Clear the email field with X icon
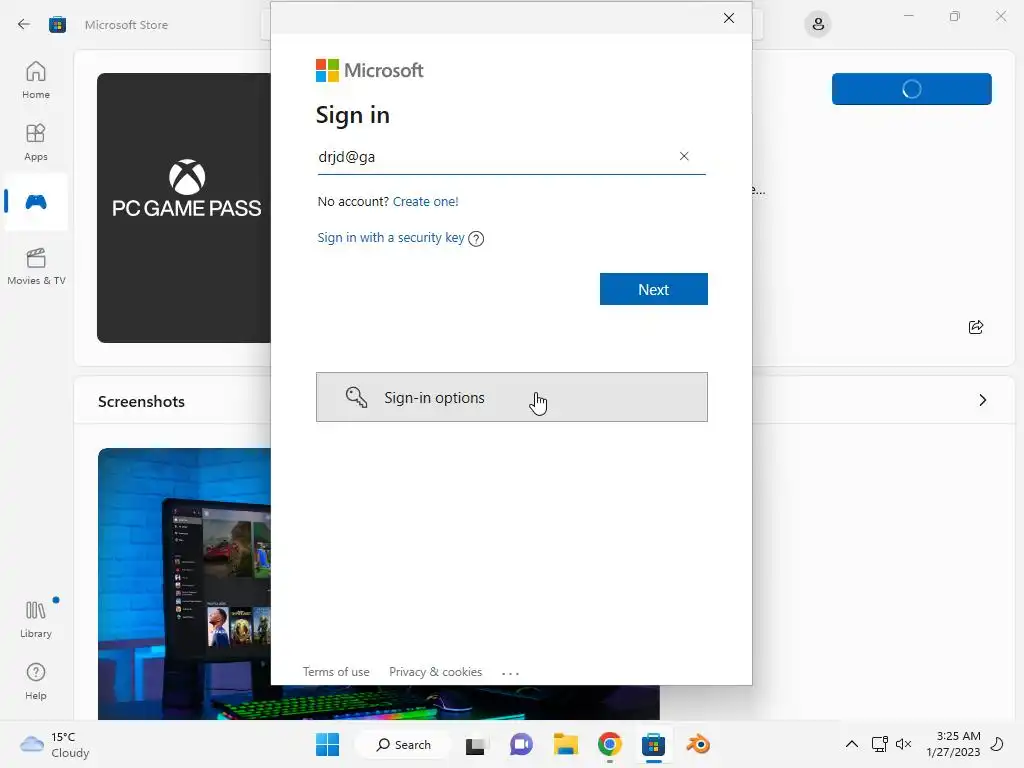This screenshot has width=1024, height=768. (684, 156)
